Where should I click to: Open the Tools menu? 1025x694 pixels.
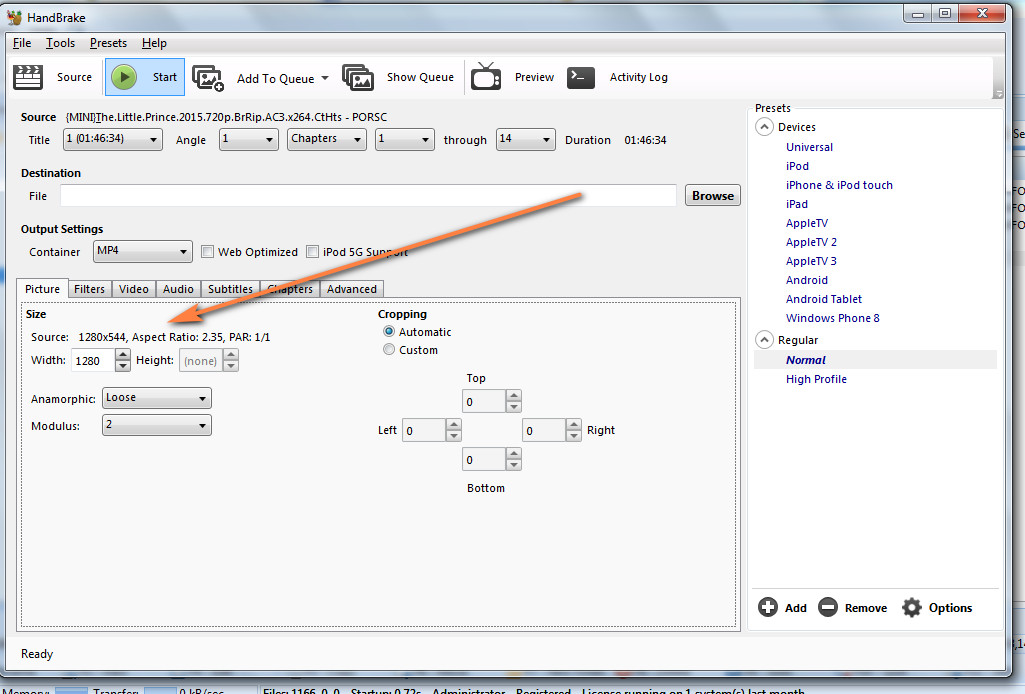[60, 43]
